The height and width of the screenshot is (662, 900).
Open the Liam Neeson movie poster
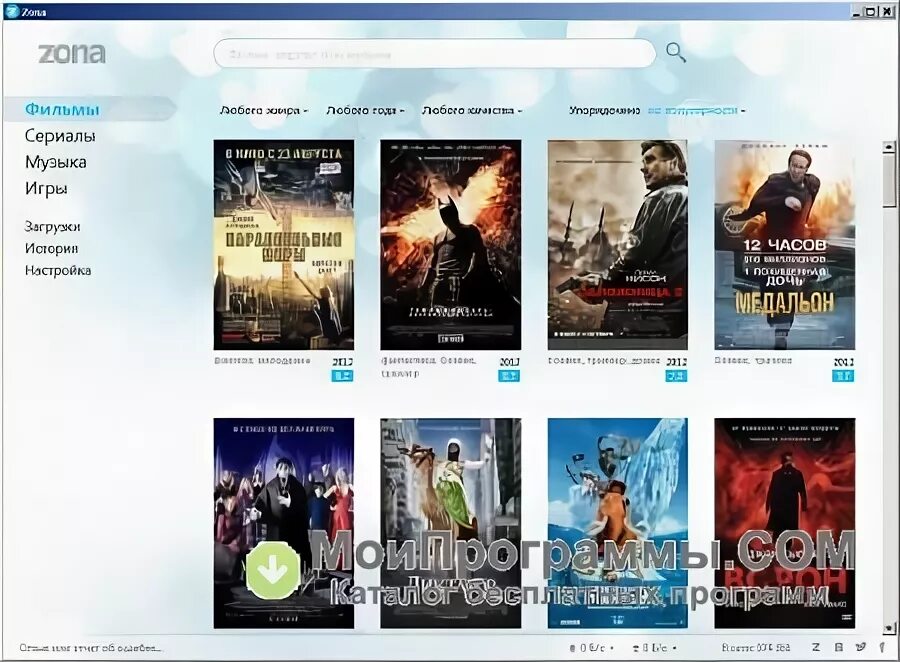618,245
